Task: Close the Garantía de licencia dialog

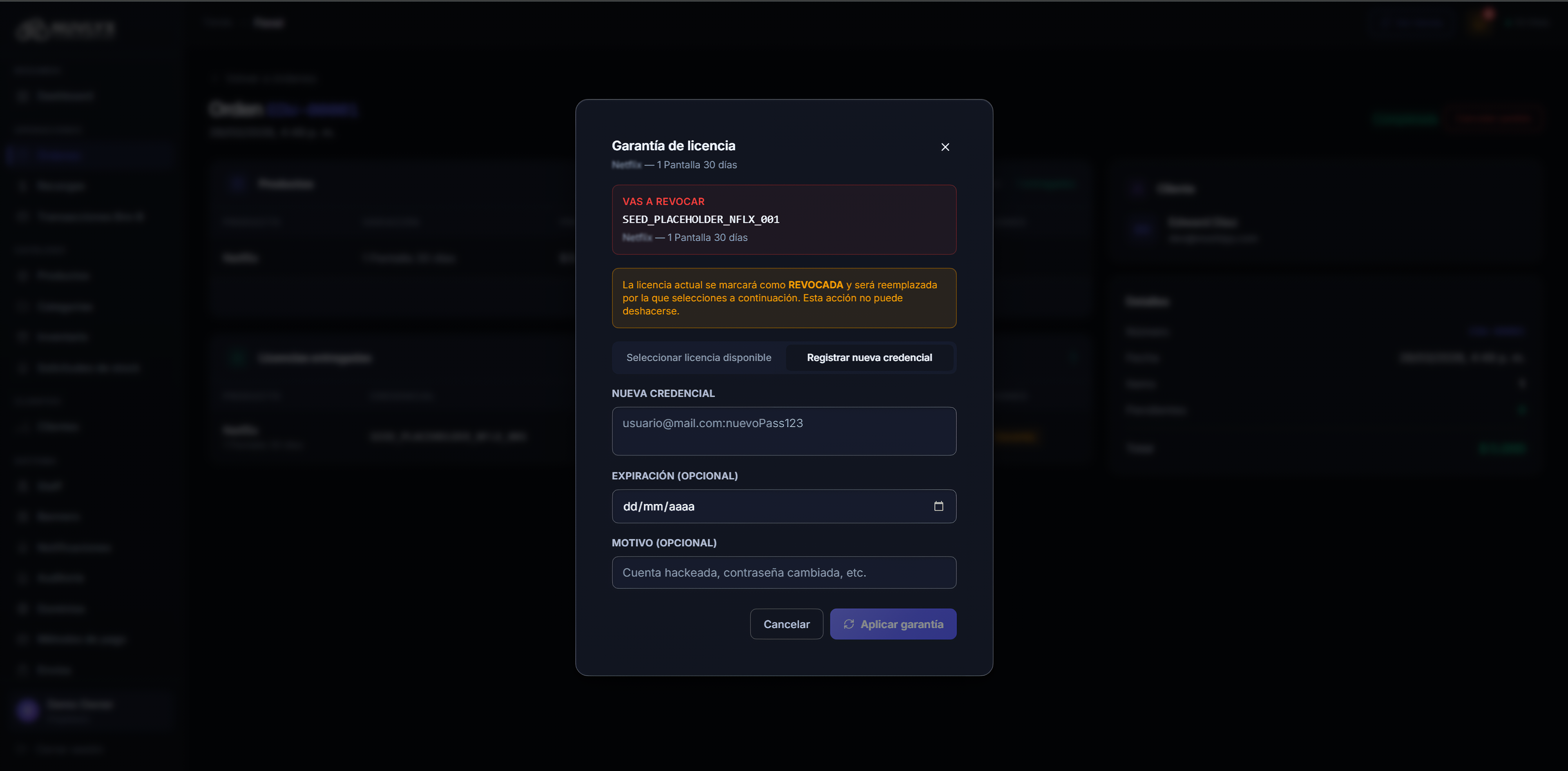Action: coord(945,147)
